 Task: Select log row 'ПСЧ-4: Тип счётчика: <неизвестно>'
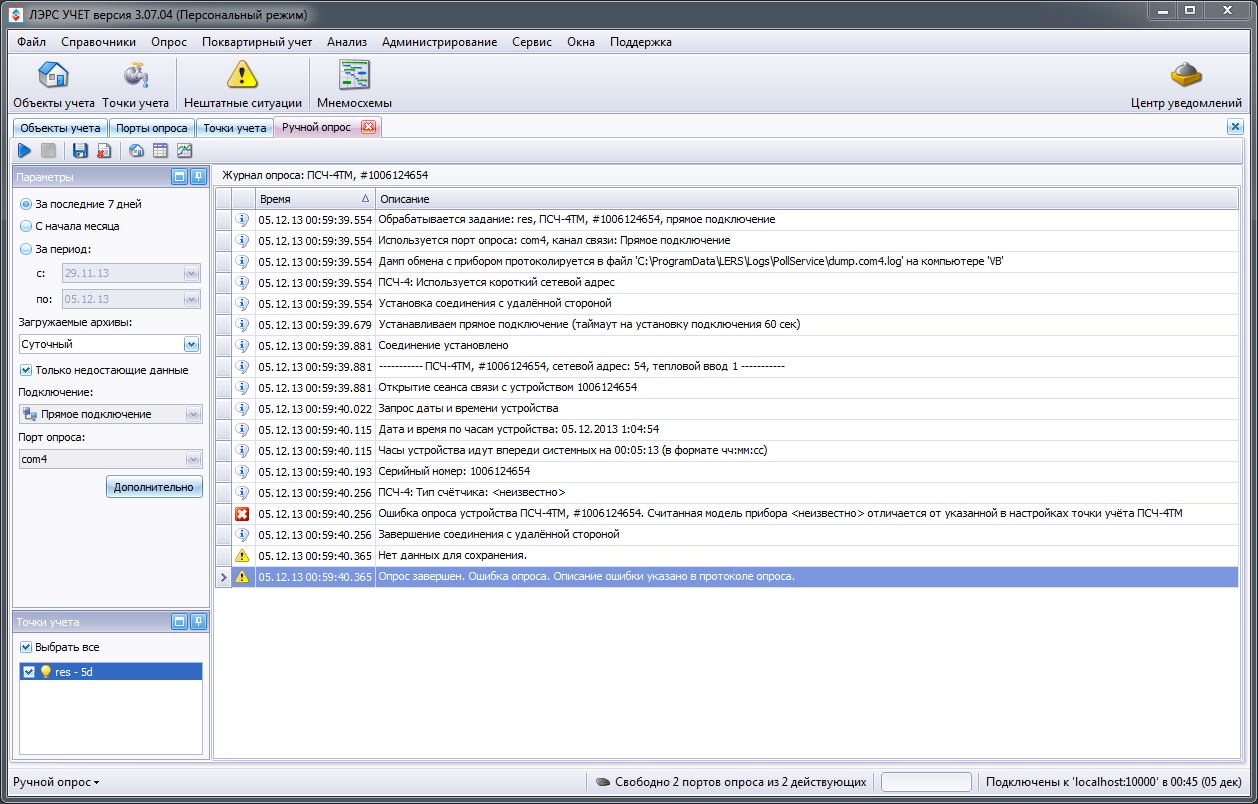coord(727,493)
